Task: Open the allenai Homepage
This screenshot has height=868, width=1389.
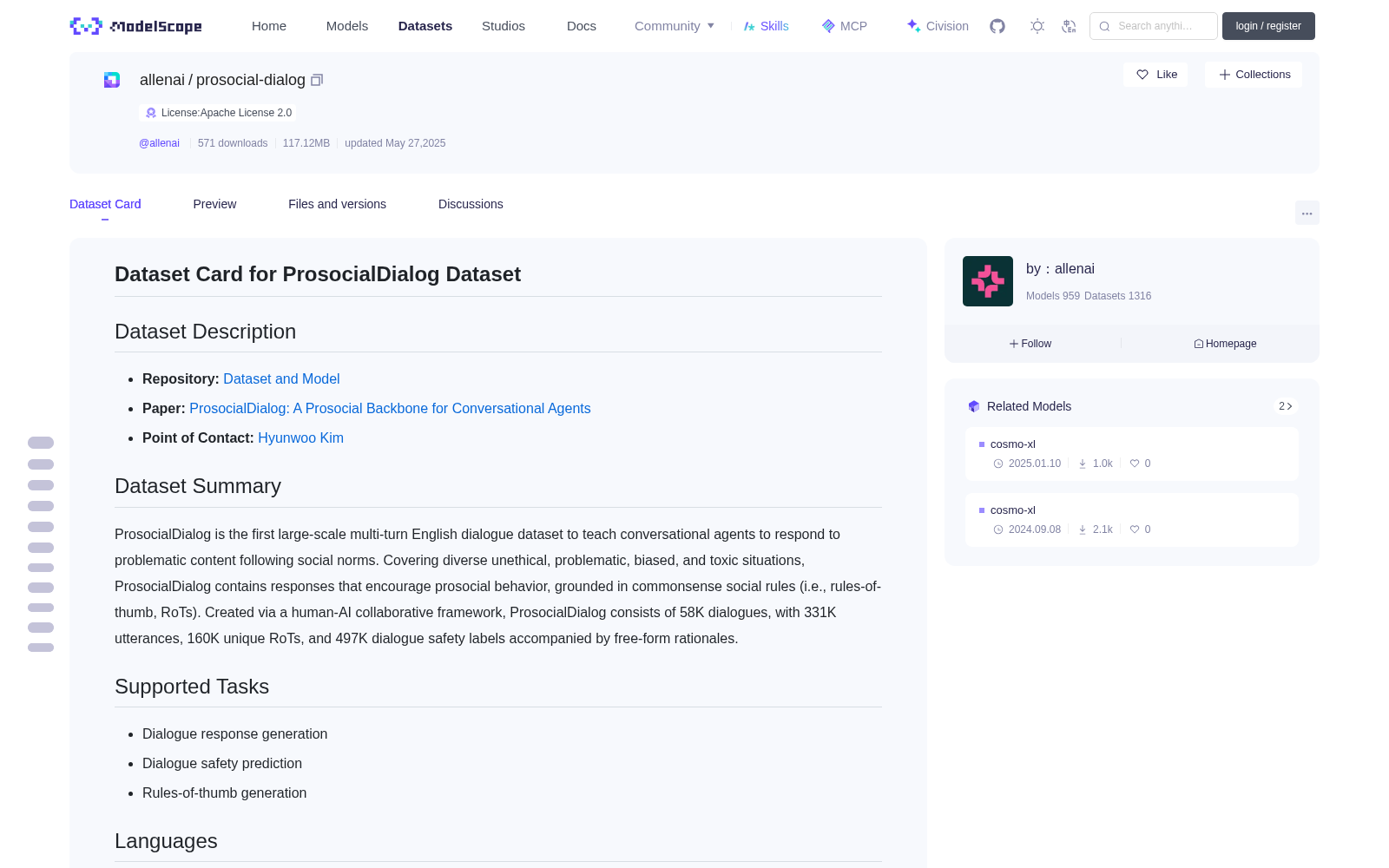Action: pyautogui.click(x=1225, y=344)
